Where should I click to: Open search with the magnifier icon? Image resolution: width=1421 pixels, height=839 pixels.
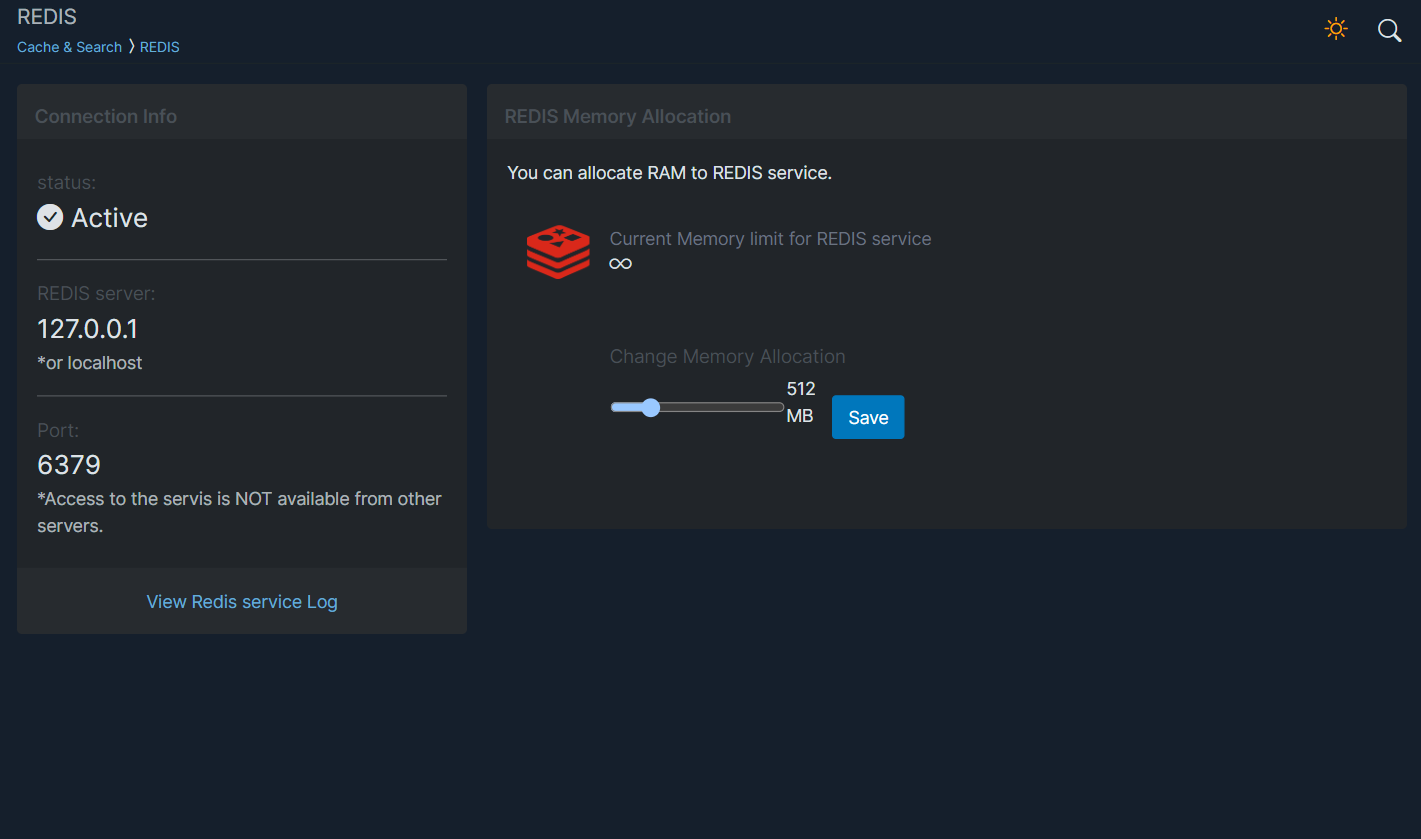click(1389, 30)
